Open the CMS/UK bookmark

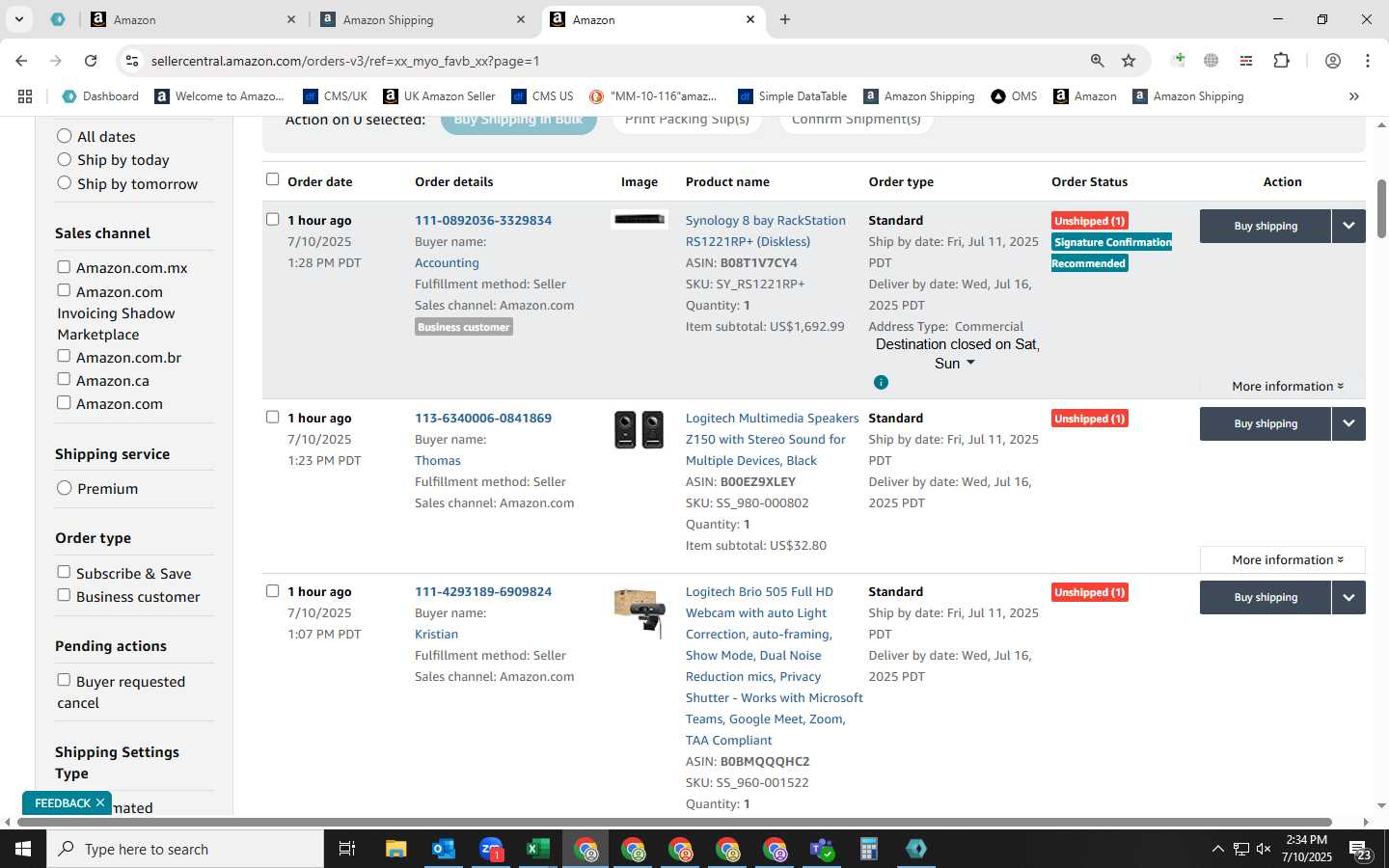[x=335, y=96]
